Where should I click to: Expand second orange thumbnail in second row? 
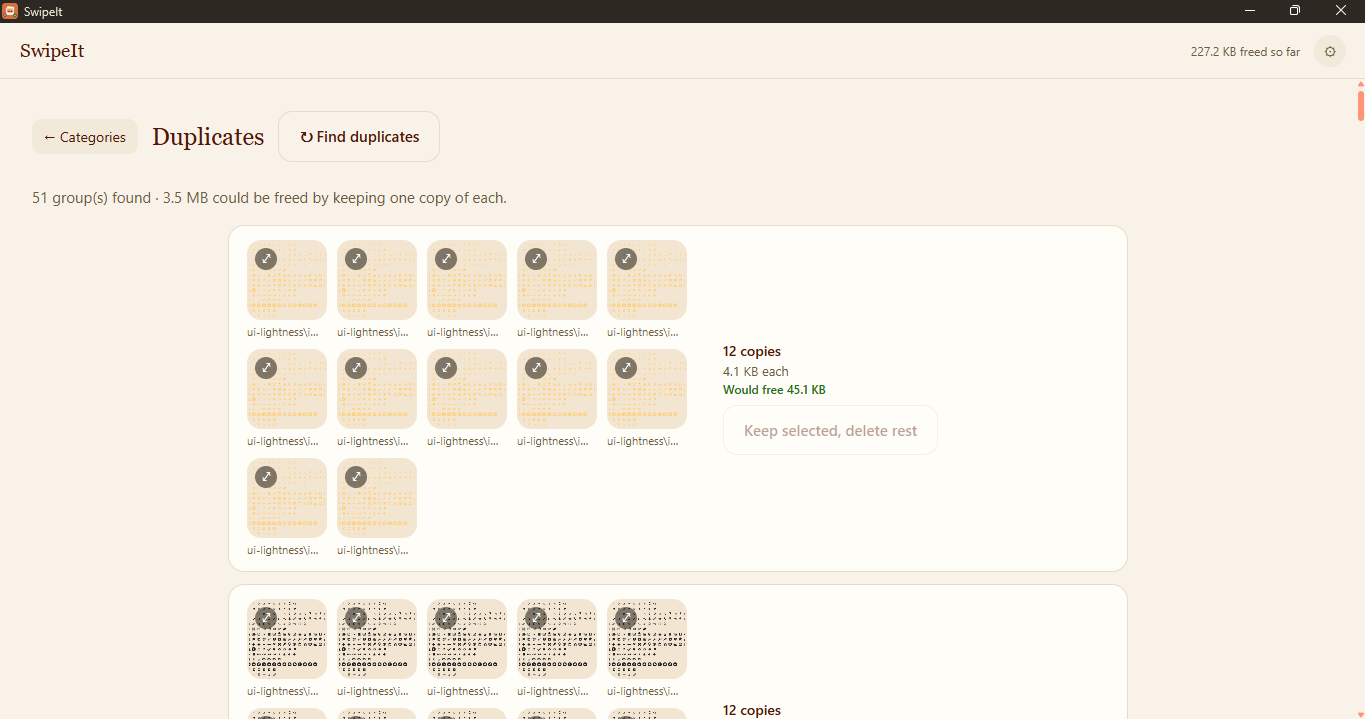click(356, 368)
